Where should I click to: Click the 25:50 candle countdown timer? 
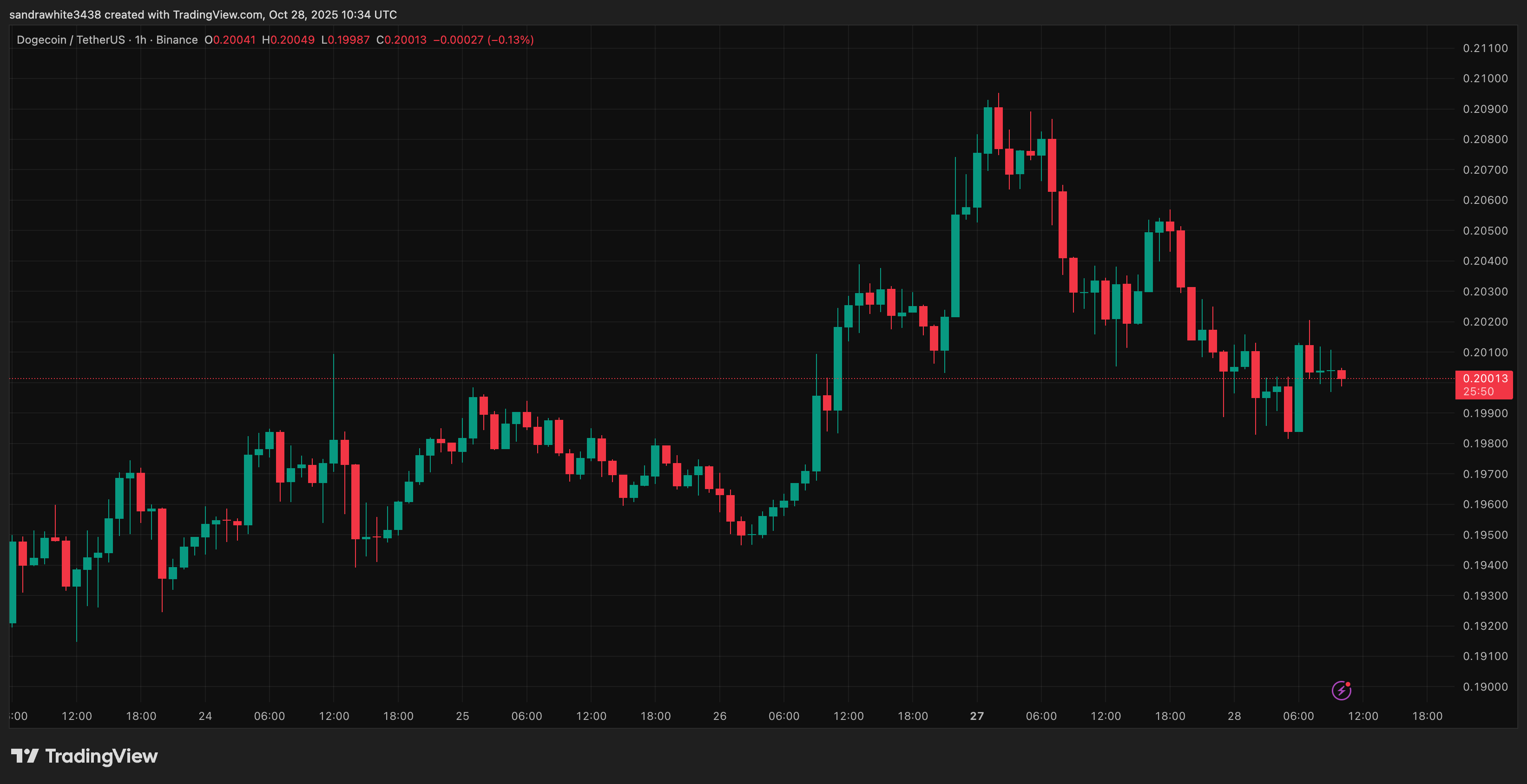tap(1478, 392)
